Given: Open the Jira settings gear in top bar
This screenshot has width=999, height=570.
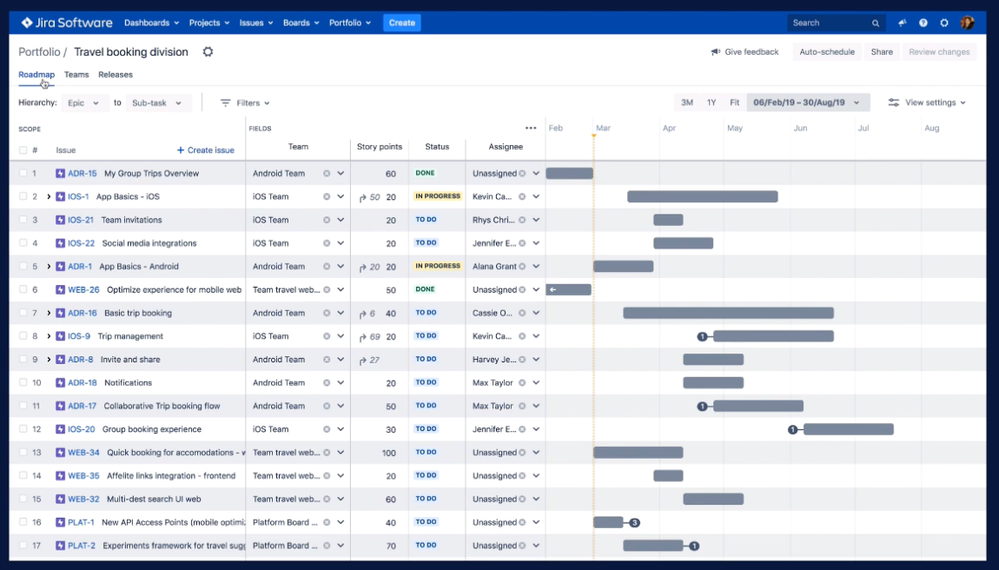Looking at the screenshot, I should (944, 23).
